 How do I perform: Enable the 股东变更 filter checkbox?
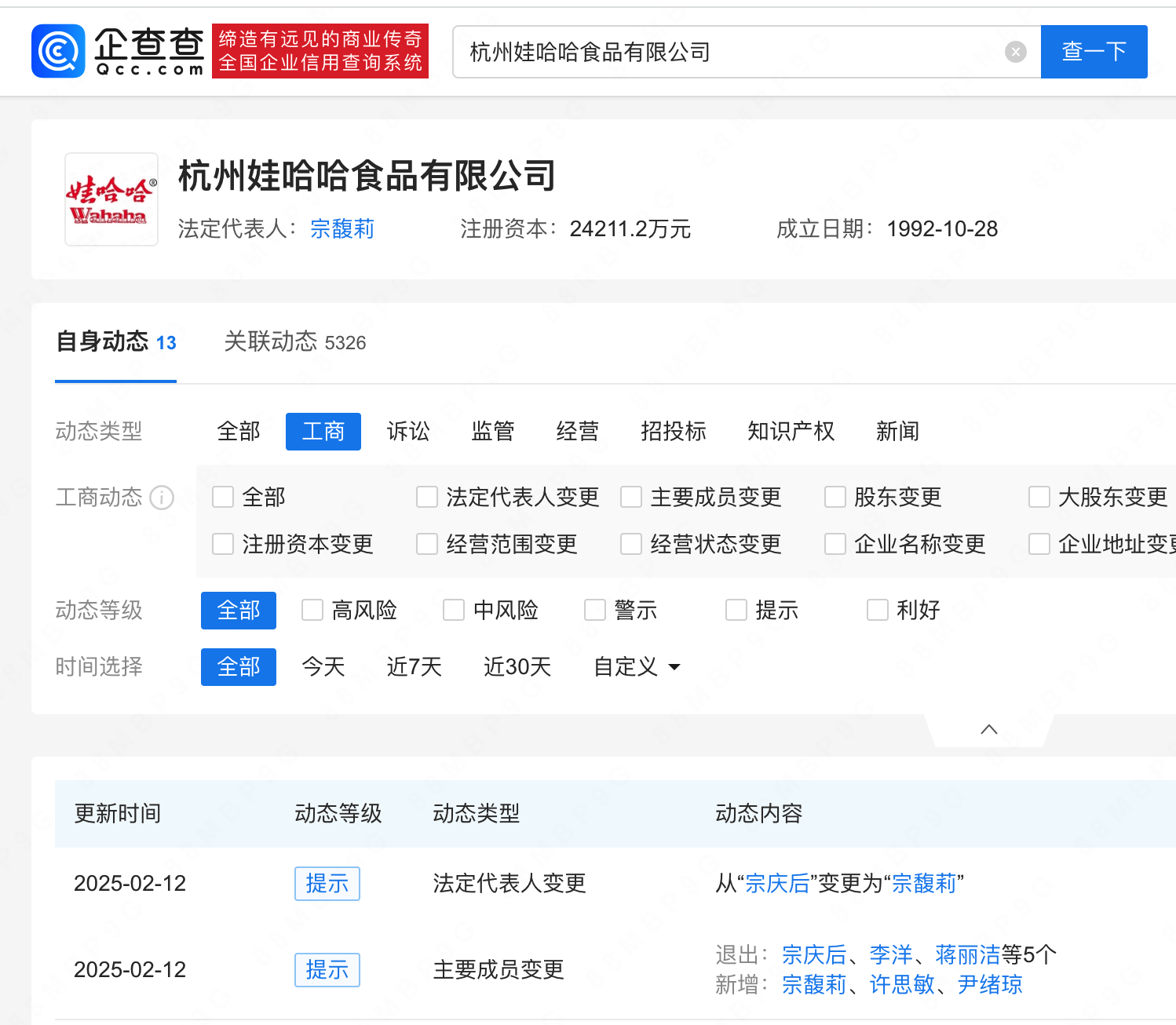835,498
